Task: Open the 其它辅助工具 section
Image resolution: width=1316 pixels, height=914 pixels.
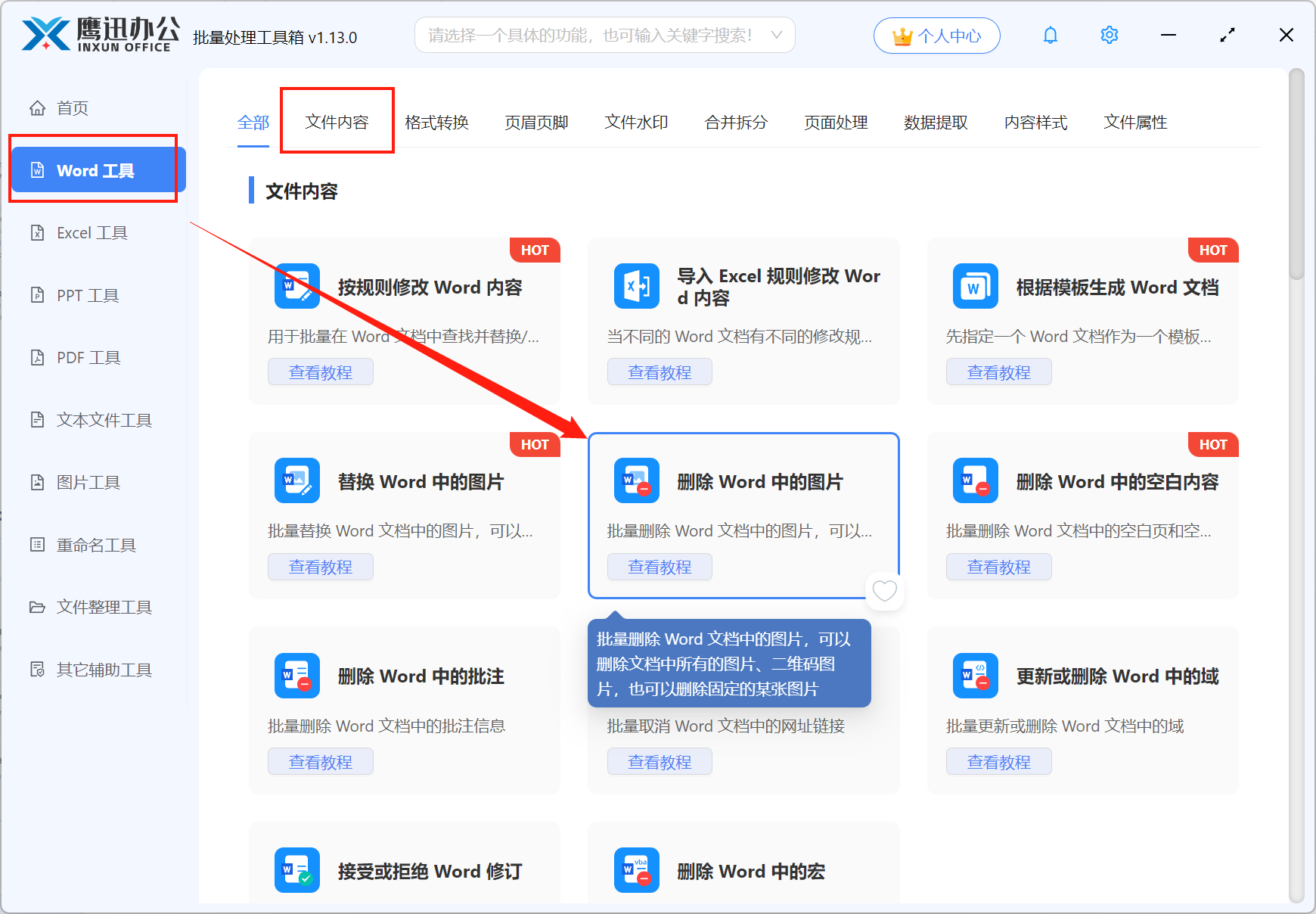Action: click(104, 669)
